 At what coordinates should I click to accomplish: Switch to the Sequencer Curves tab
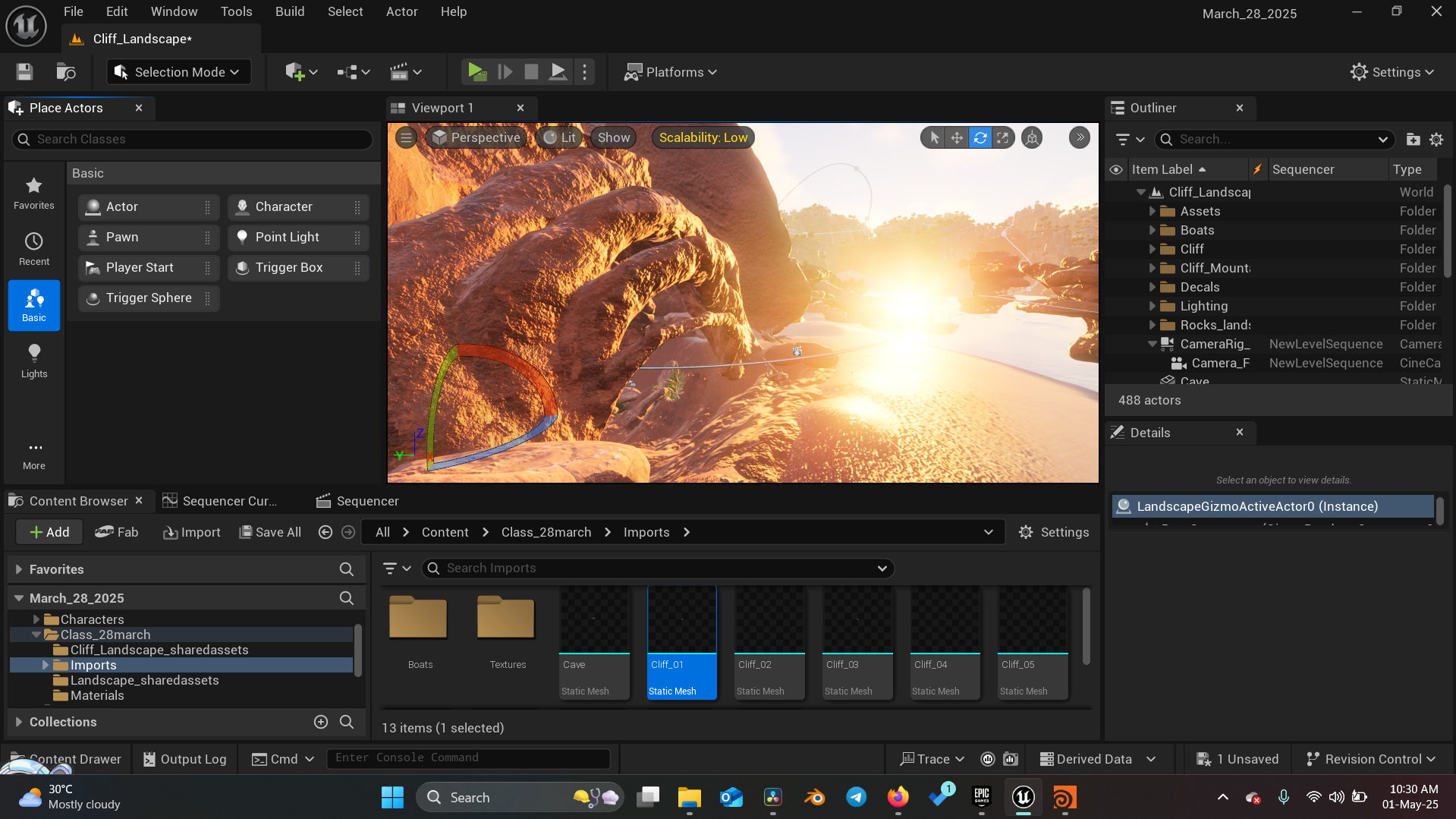220,501
